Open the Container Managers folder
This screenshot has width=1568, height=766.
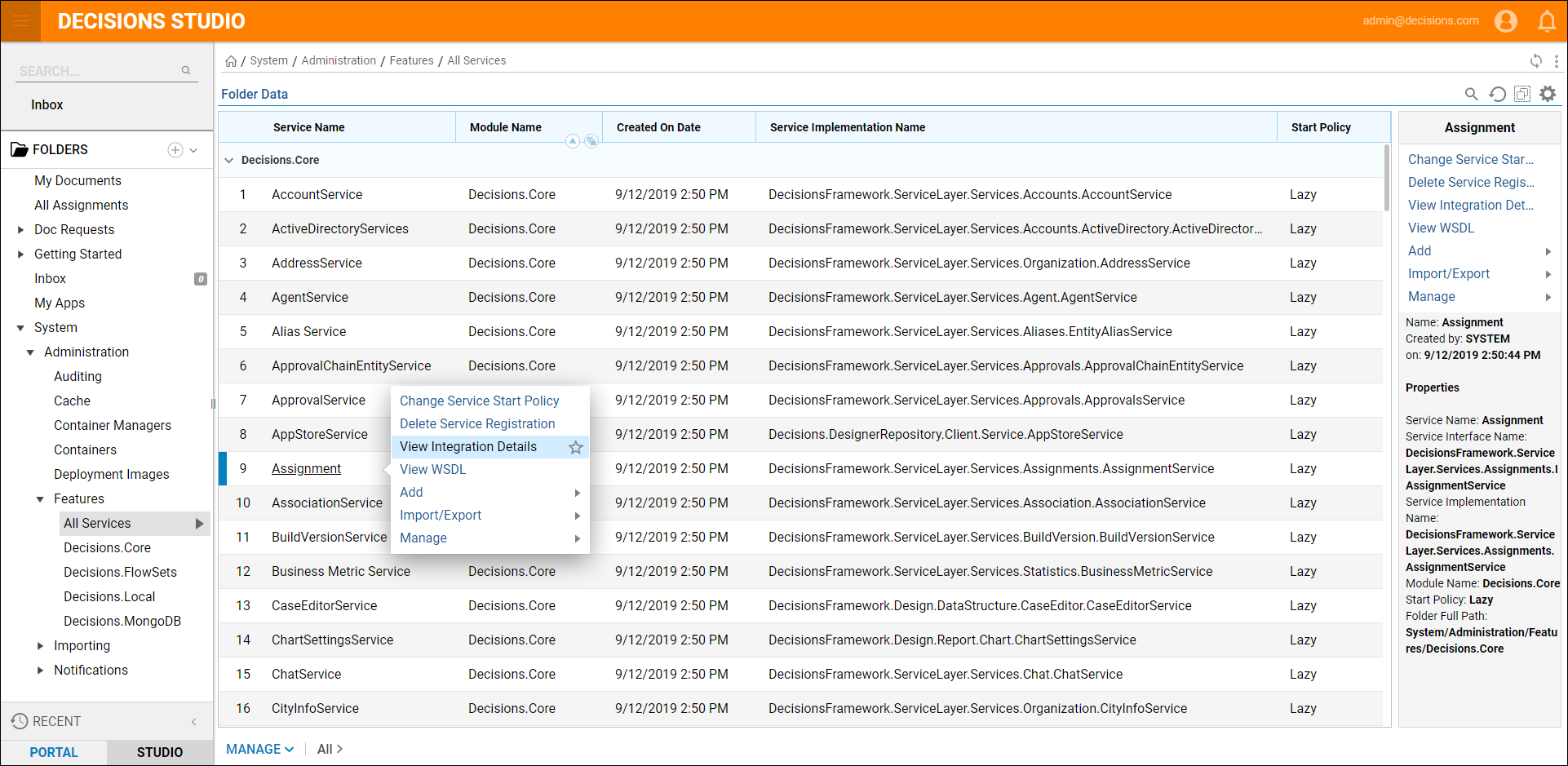113,426
